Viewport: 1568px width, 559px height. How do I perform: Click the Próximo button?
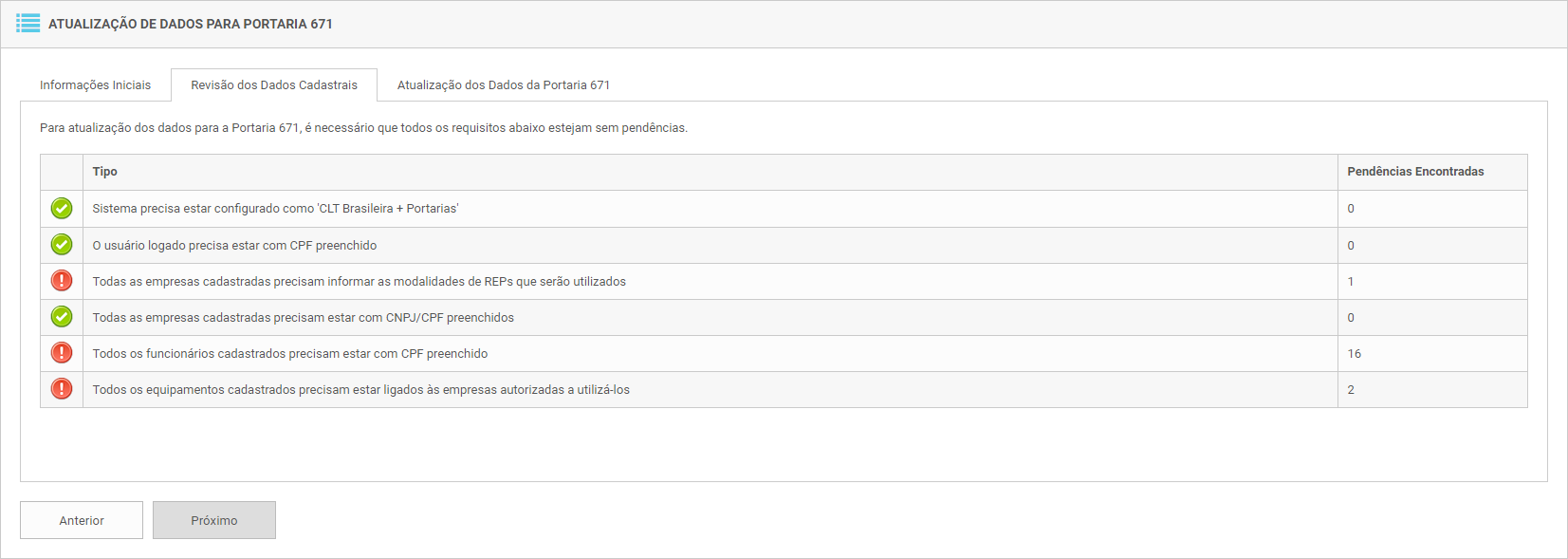click(214, 520)
